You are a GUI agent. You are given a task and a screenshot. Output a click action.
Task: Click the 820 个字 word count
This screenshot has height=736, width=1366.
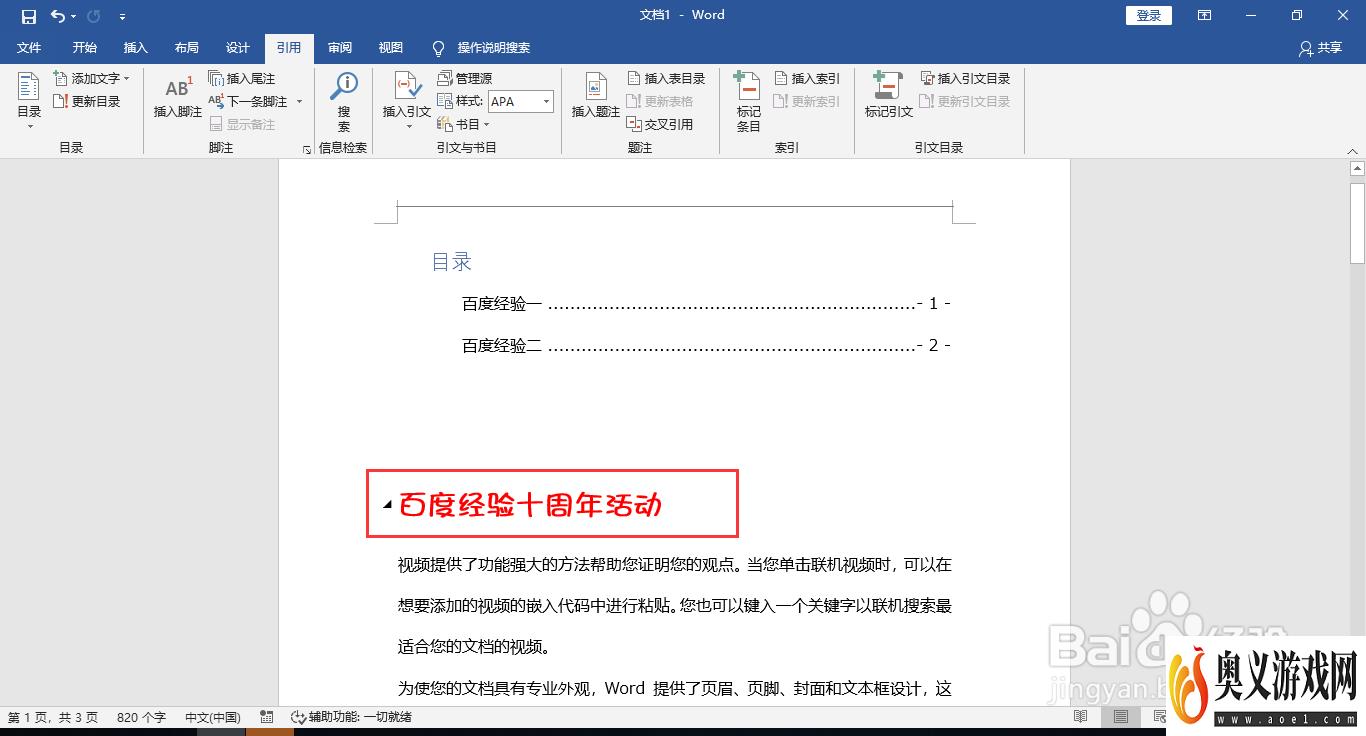coord(141,717)
